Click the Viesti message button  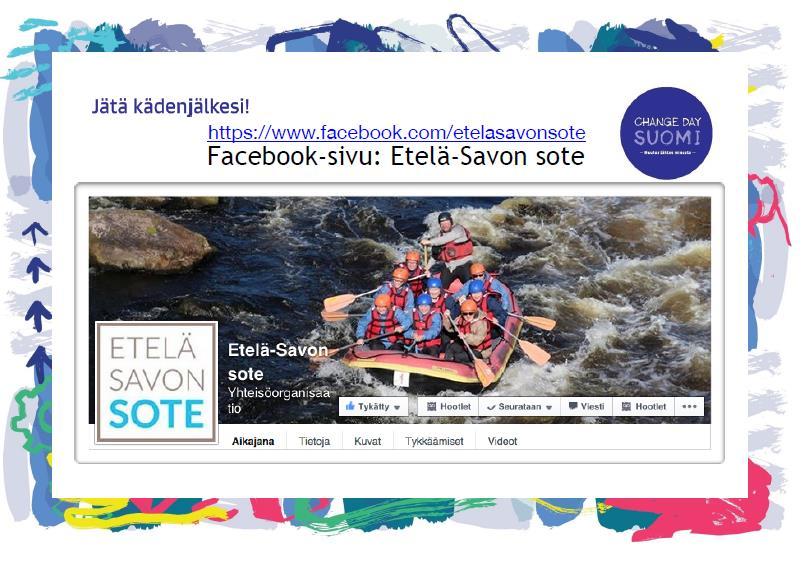[586, 407]
